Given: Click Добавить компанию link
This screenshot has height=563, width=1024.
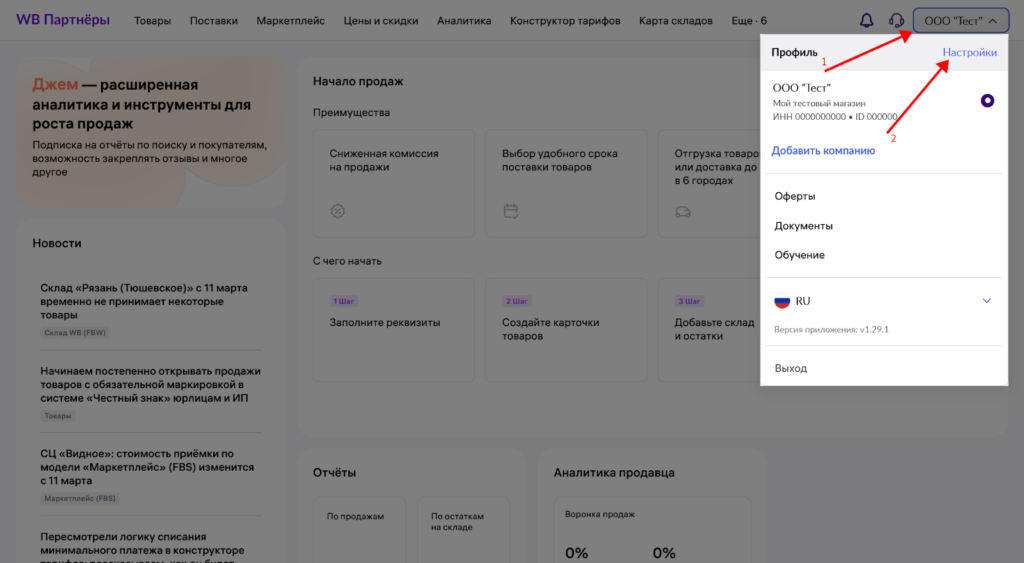Looking at the screenshot, I should (823, 151).
